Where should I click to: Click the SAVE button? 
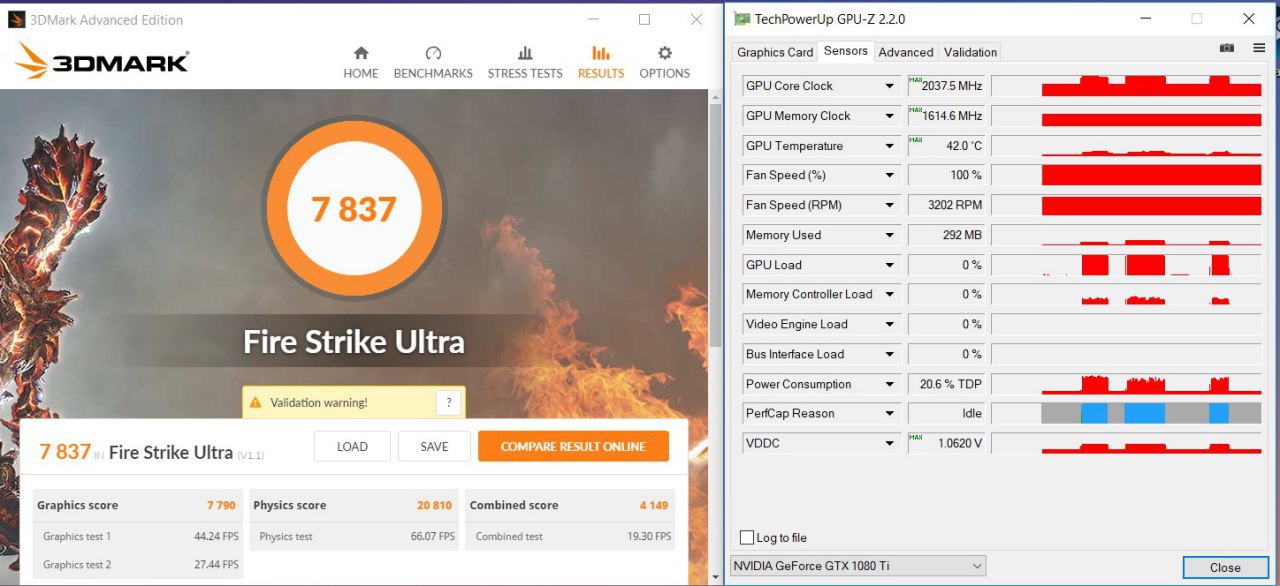point(434,446)
